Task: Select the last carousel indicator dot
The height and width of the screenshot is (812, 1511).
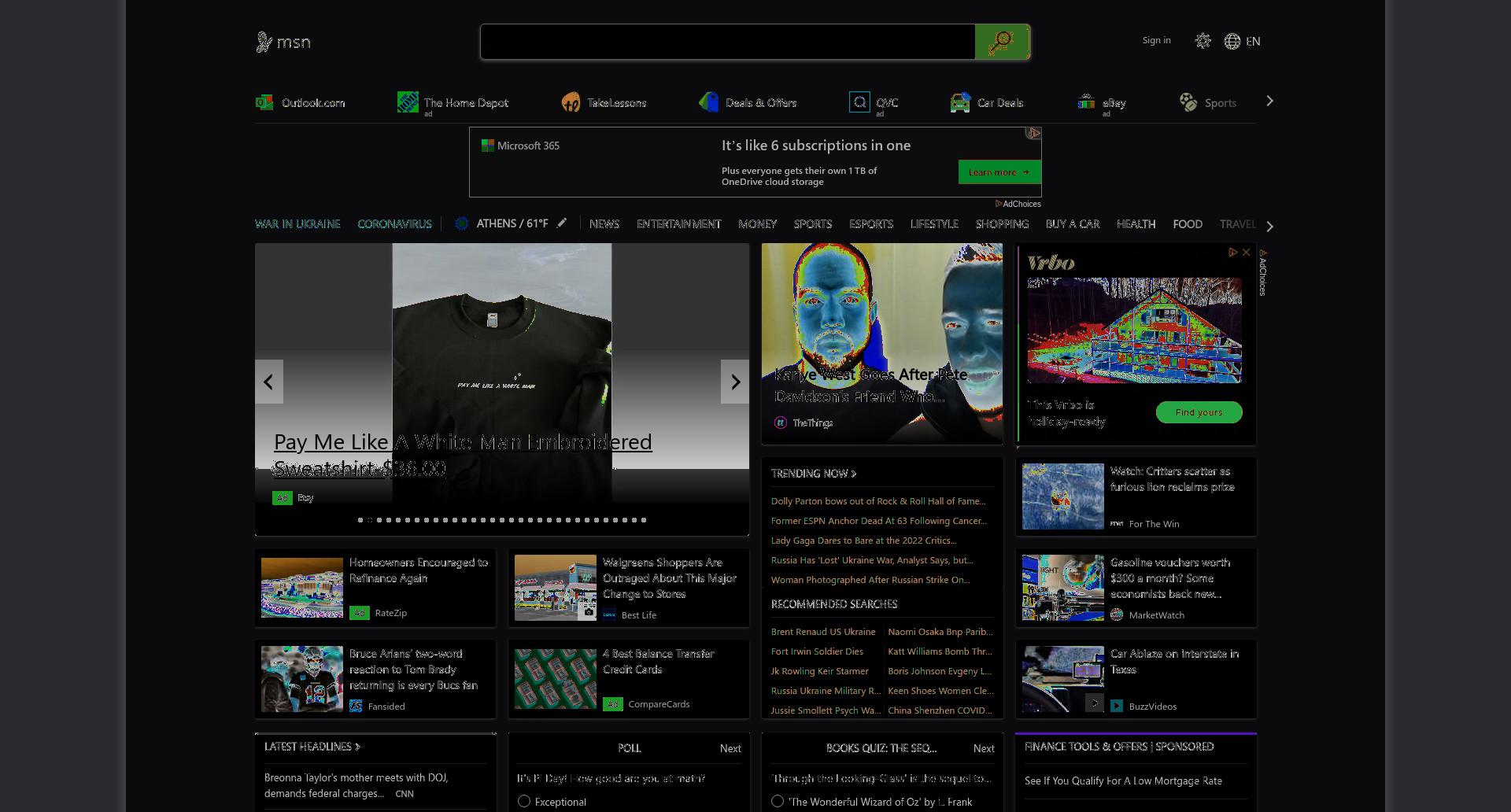Action: [x=644, y=519]
